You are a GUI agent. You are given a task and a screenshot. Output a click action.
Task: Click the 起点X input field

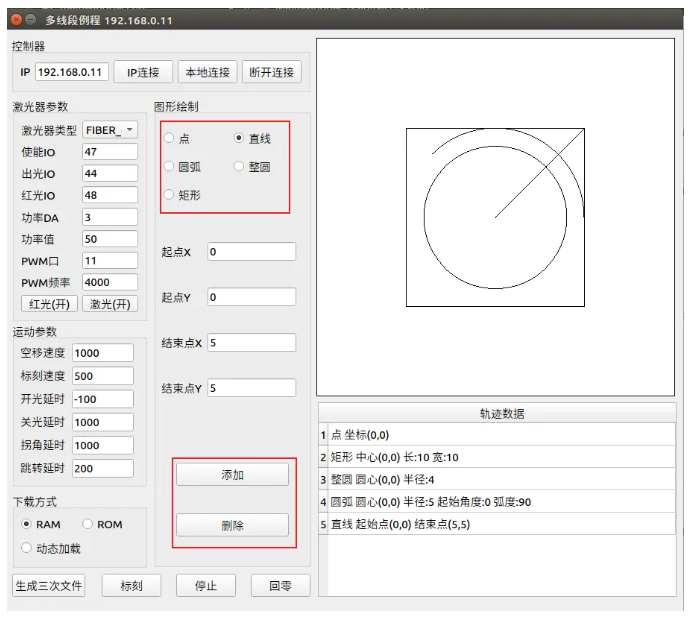[x=252, y=252]
